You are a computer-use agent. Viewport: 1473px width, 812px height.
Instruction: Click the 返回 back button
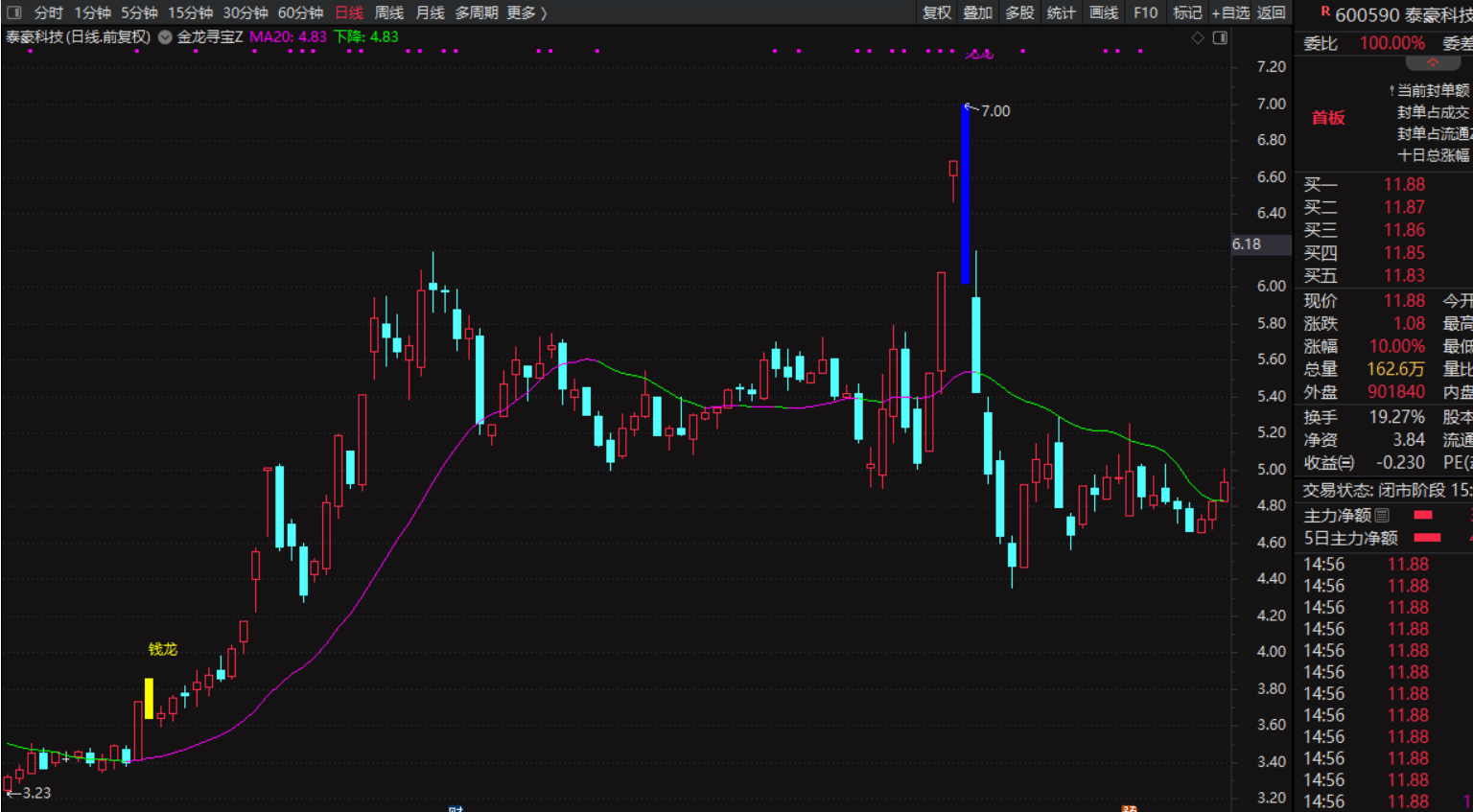[x=1271, y=12]
